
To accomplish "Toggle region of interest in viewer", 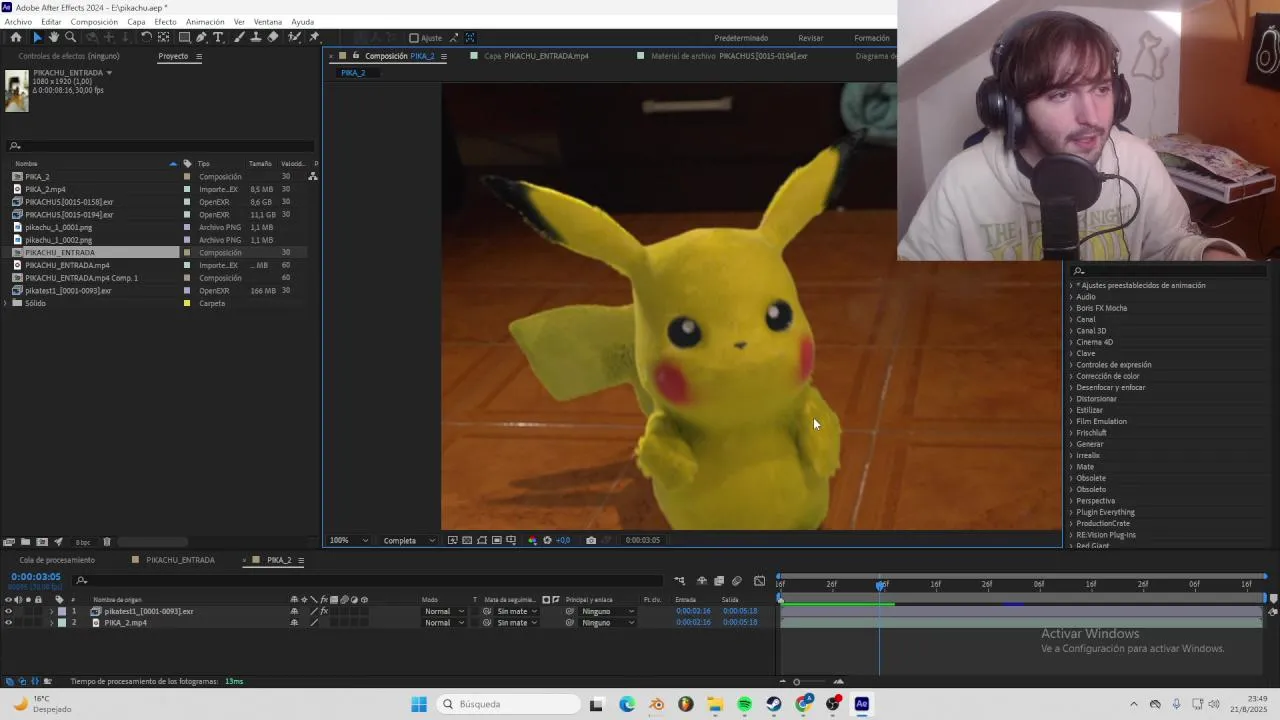I will 497,540.
